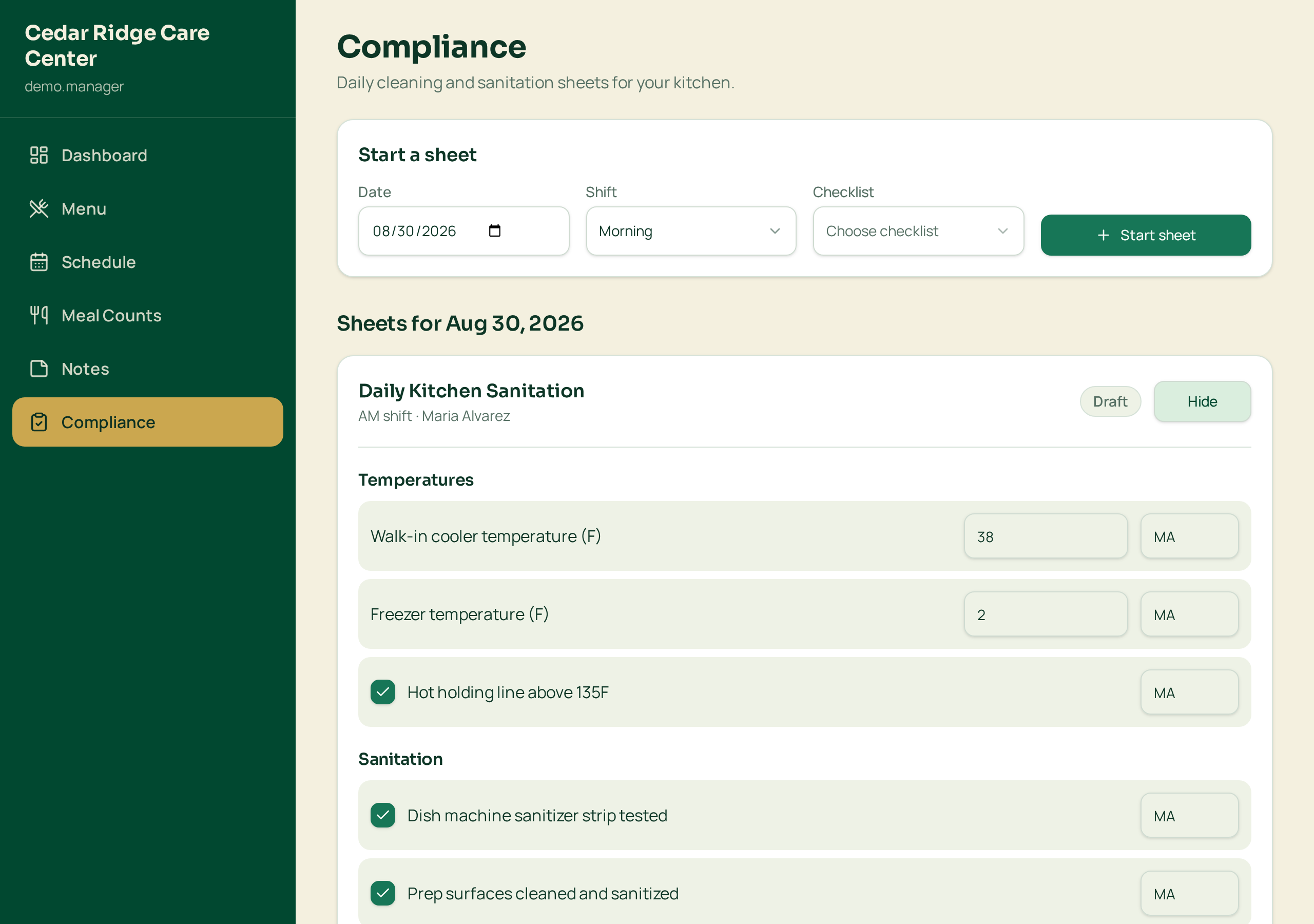This screenshot has height=924, width=1314.
Task: Go to Dashboard page
Action: [148, 155]
